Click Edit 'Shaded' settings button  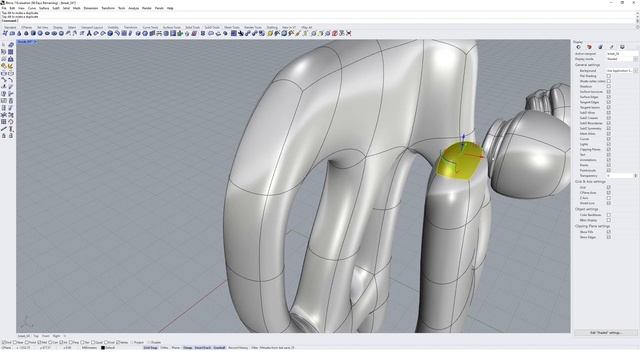(x=606, y=333)
